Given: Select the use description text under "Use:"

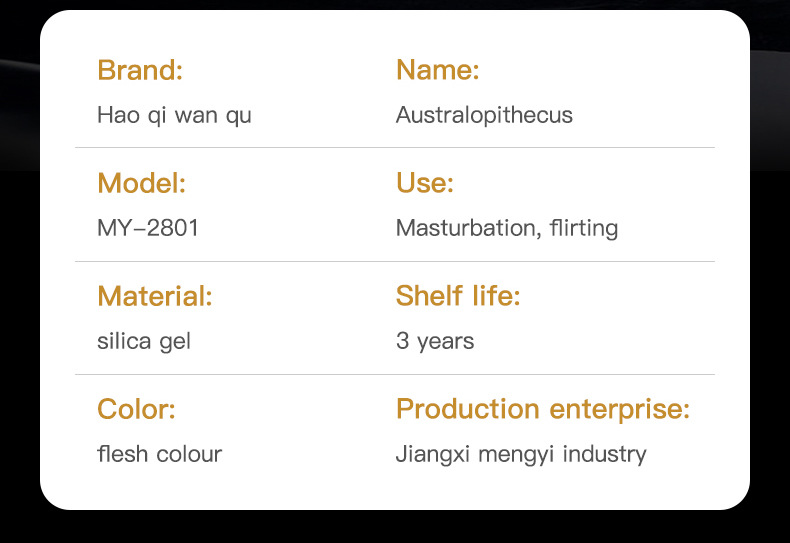Looking at the screenshot, I should click(x=507, y=228).
